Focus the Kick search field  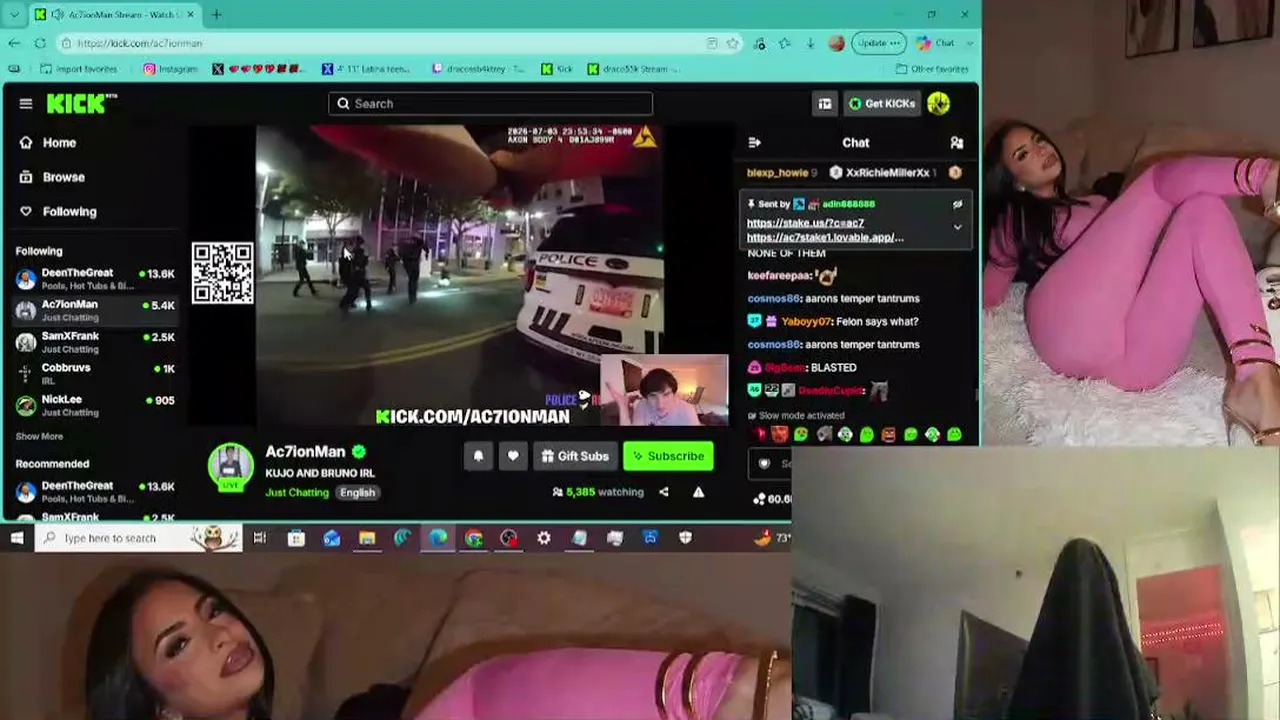click(490, 103)
